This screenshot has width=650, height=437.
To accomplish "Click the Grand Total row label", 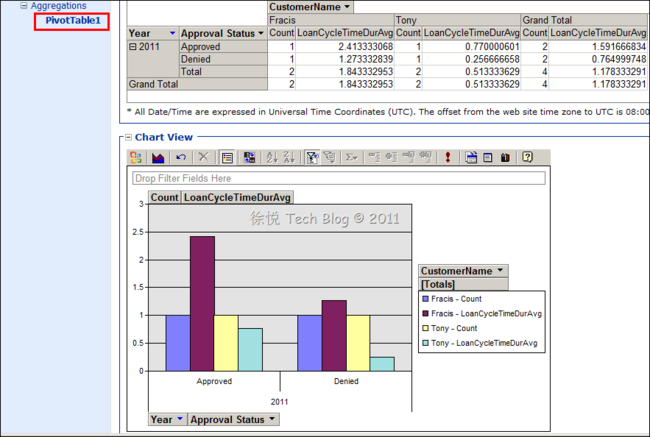I will [x=197, y=84].
